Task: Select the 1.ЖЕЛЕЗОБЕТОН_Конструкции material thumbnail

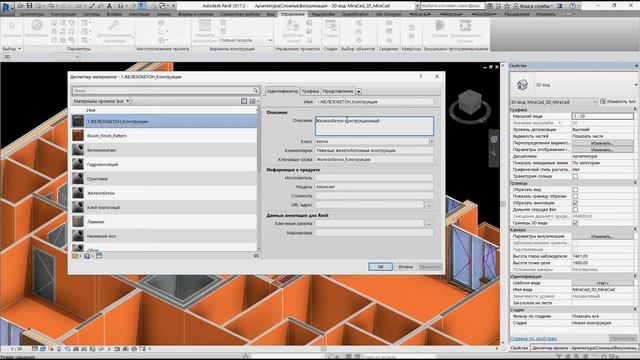Action: [78, 121]
